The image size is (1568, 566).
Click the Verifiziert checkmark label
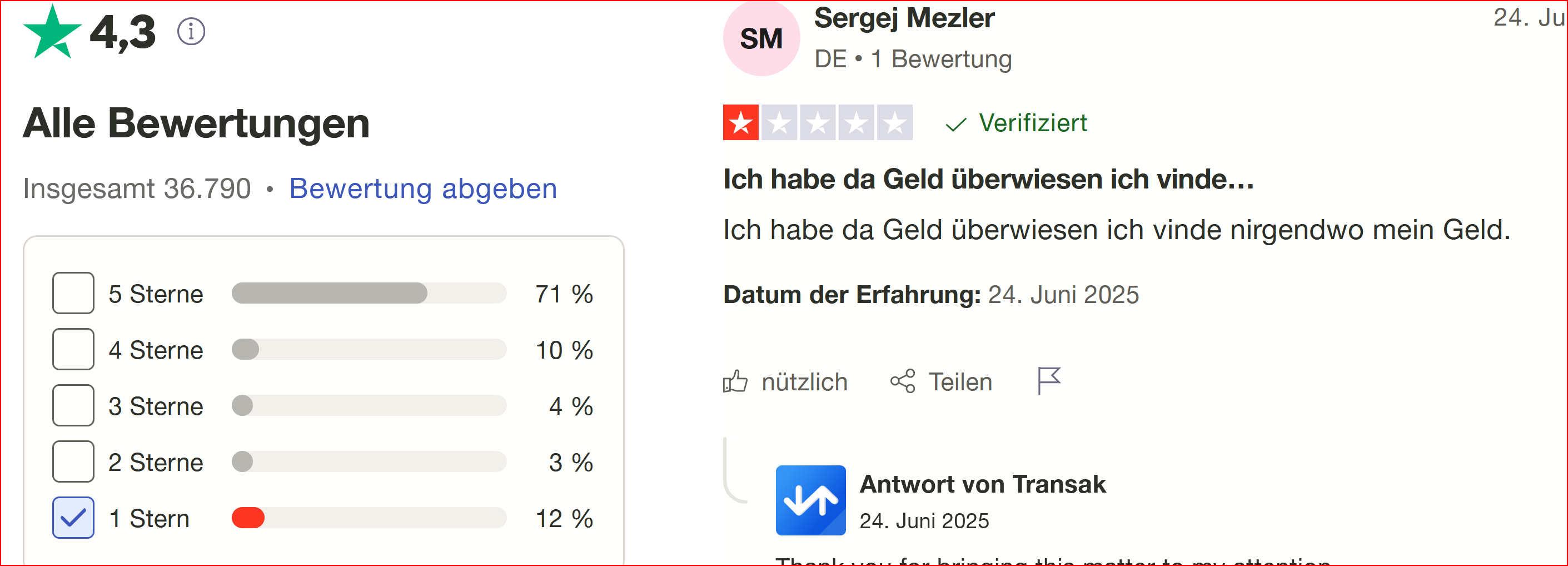(x=1016, y=123)
